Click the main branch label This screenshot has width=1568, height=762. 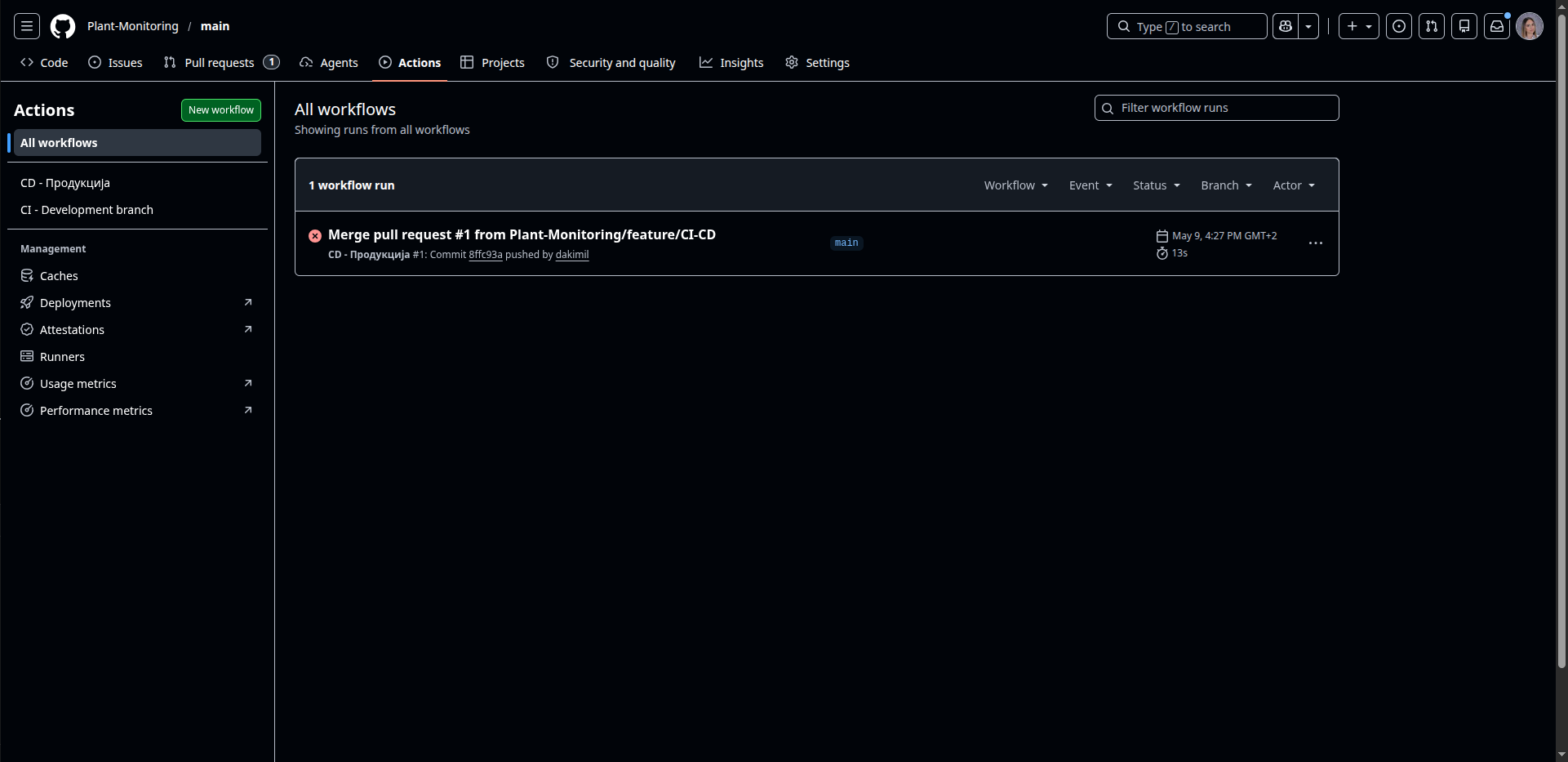pos(846,243)
